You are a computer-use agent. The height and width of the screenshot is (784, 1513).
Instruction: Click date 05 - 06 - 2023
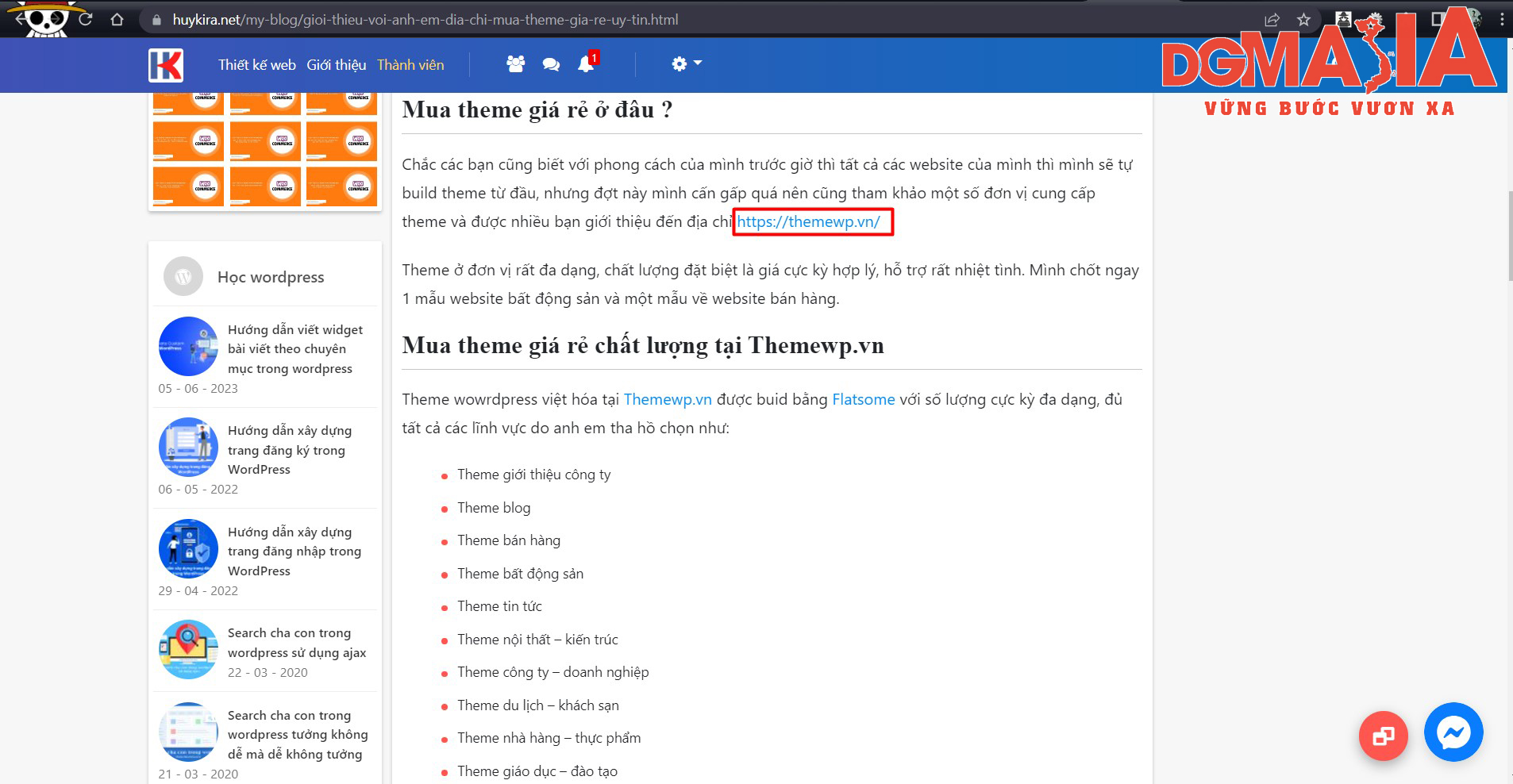pos(198,388)
